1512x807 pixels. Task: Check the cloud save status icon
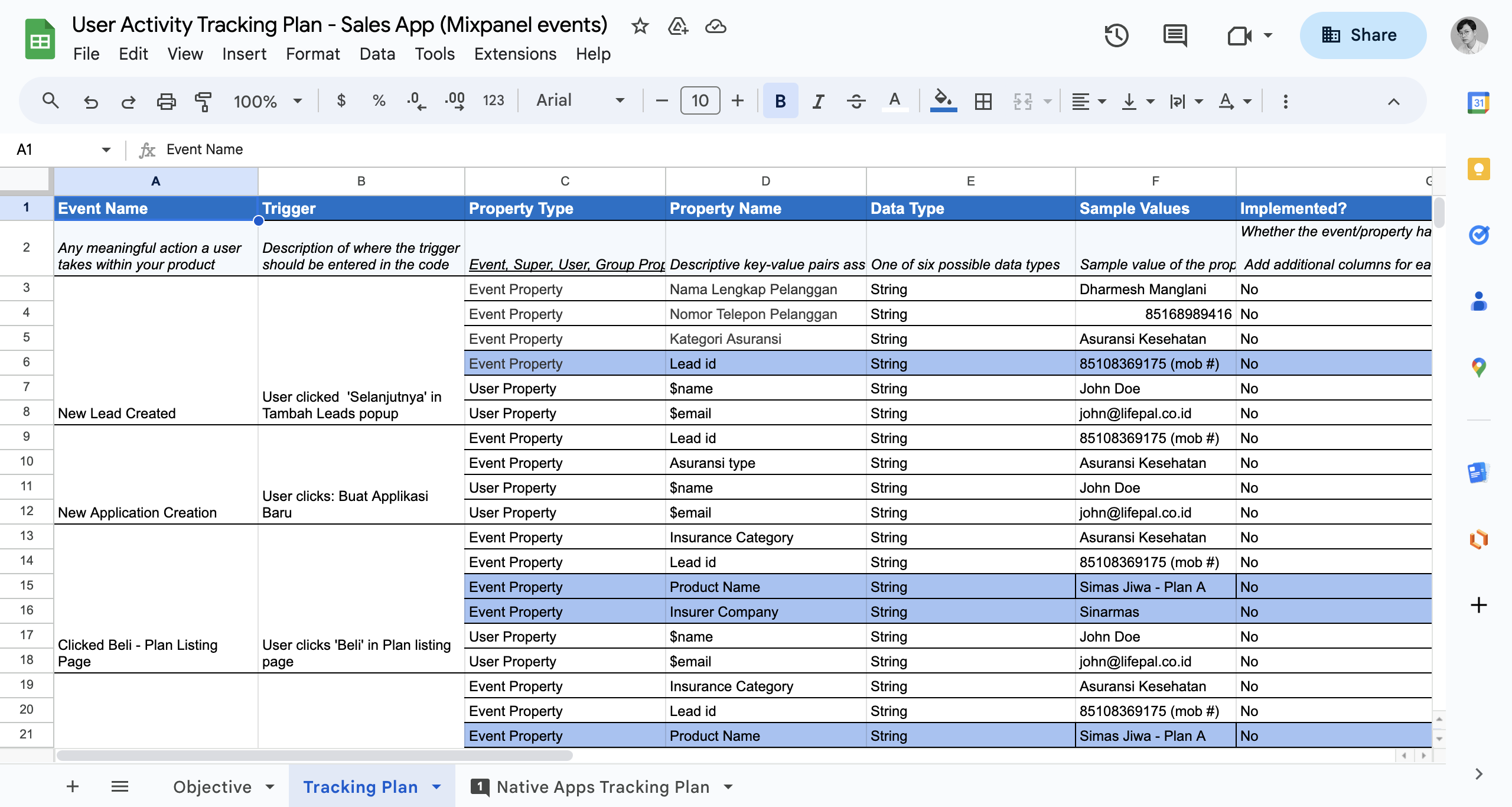pyautogui.click(x=715, y=26)
